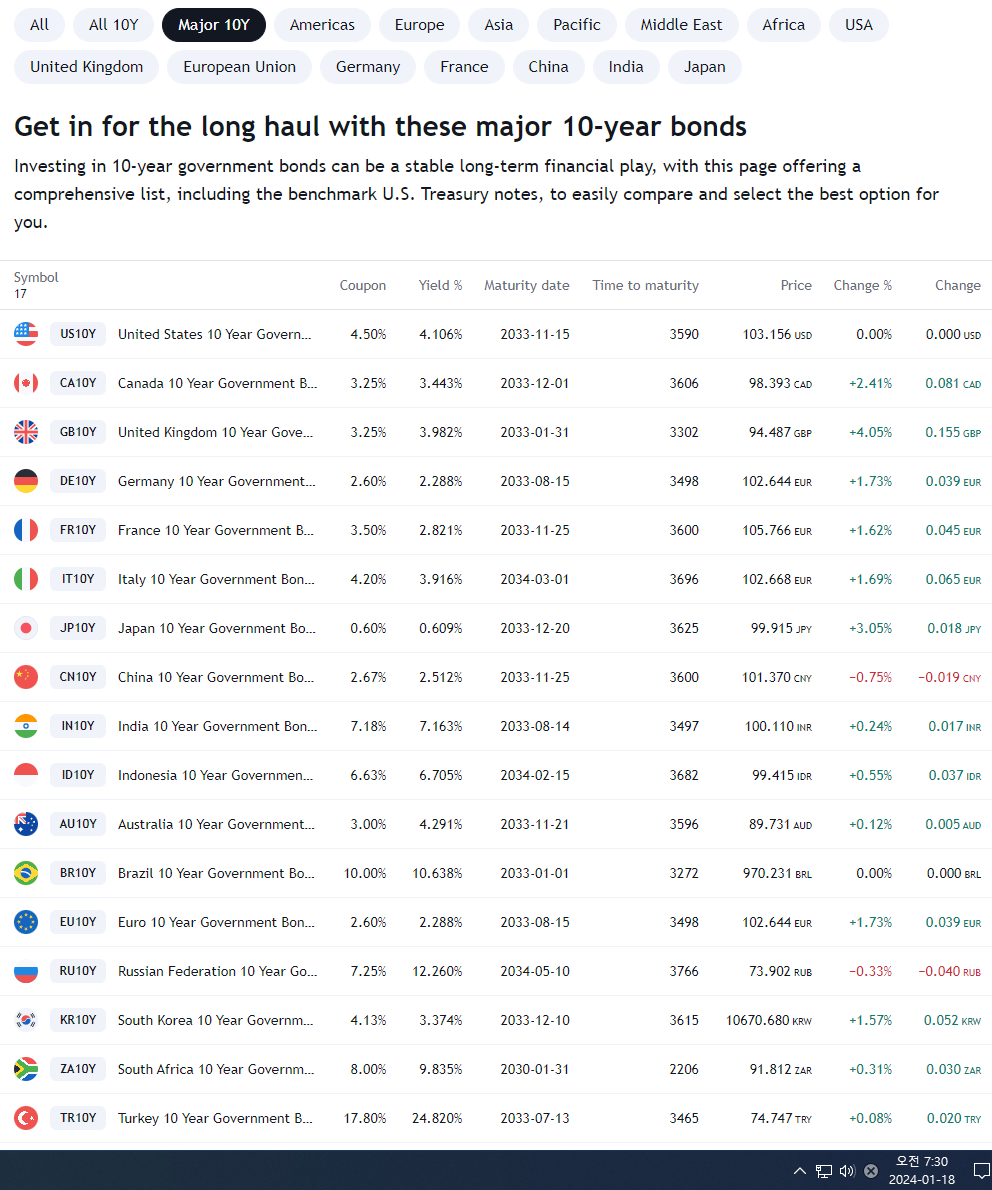Image resolution: width=992 pixels, height=1190 pixels.
Task: Select the All 10Y filter tab
Action: (113, 25)
